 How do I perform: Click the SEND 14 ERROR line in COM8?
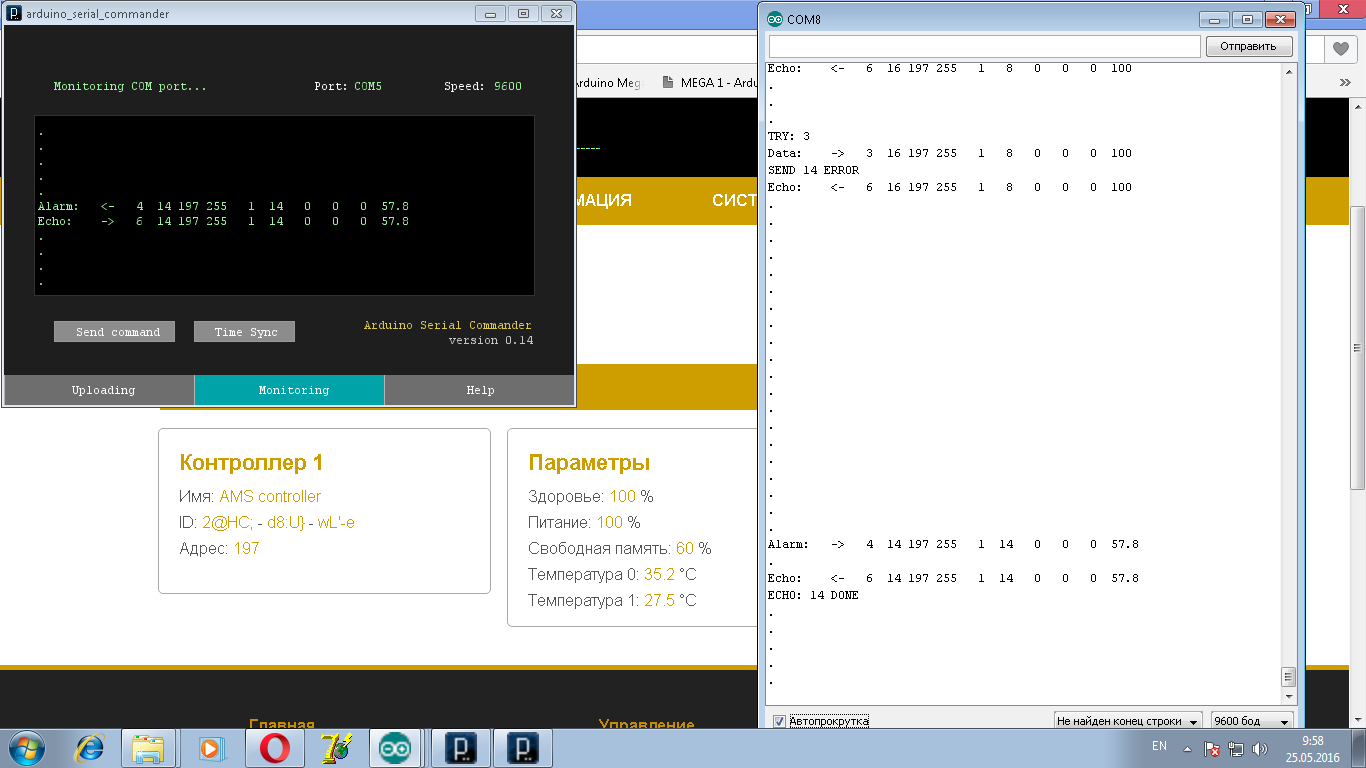point(813,171)
